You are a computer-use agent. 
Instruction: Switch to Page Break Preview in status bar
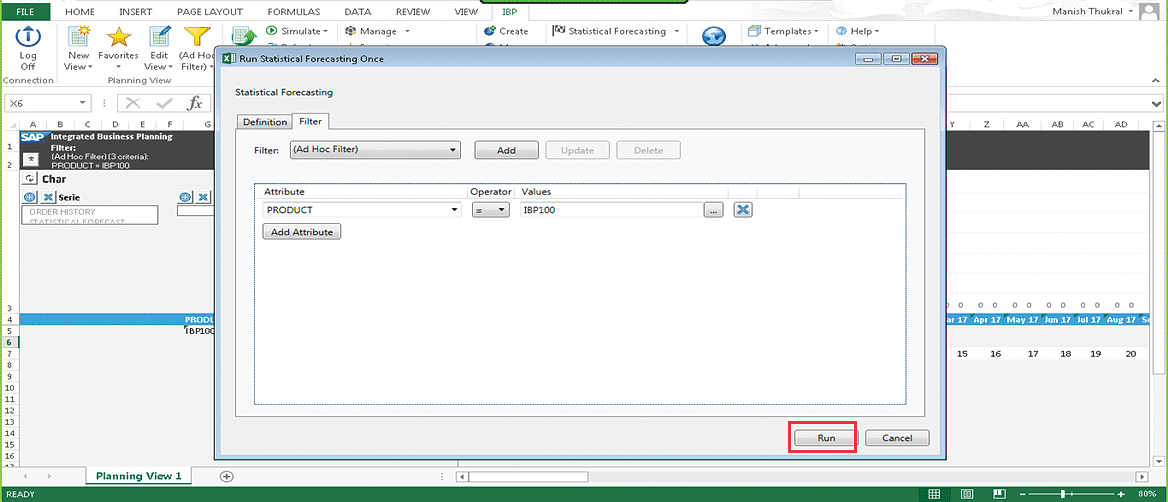pos(999,495)
